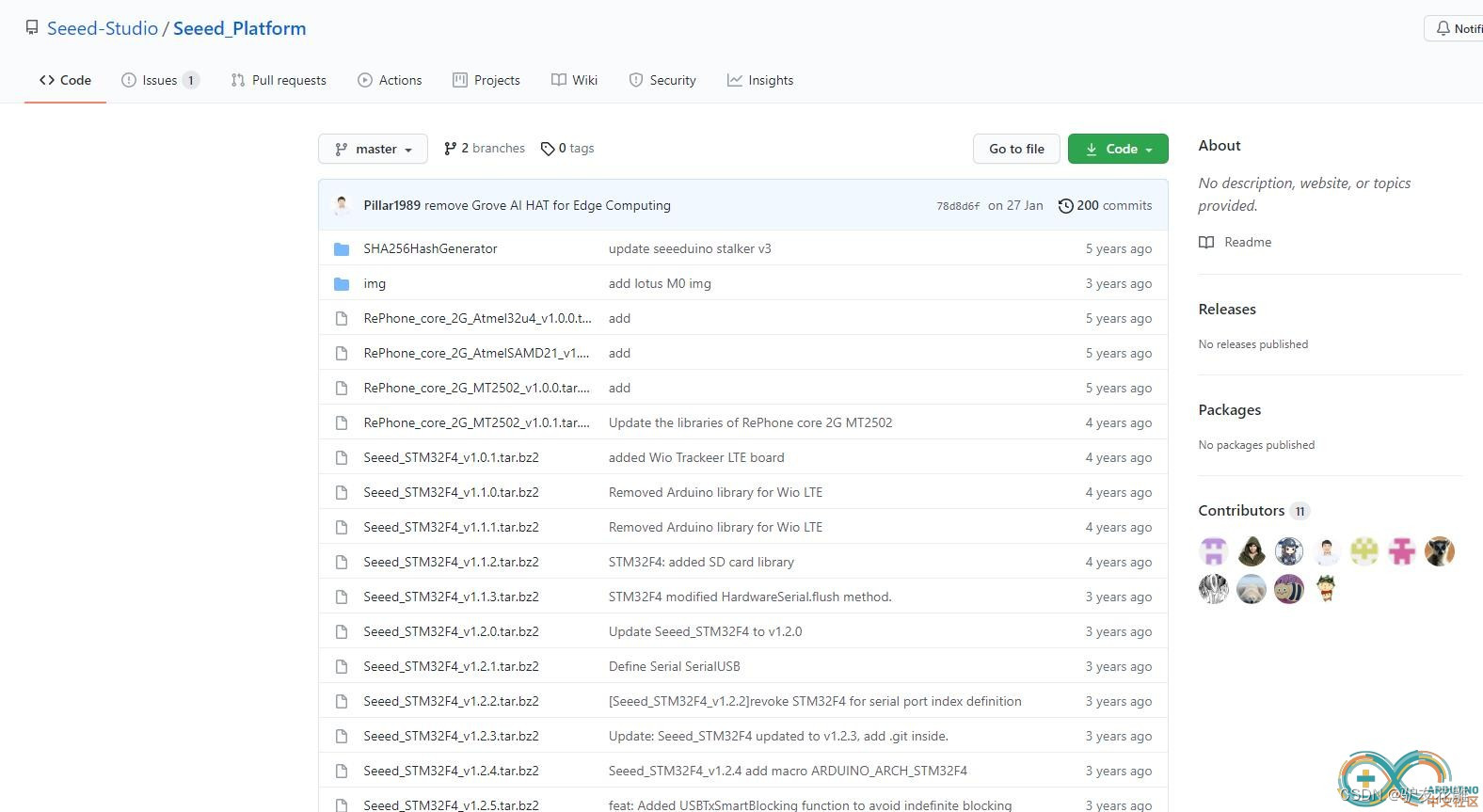Viewport: 1483px width, 812px height.
Task: Click the hooded-figure contributor avatar
Action: (x=1252, y=551)
